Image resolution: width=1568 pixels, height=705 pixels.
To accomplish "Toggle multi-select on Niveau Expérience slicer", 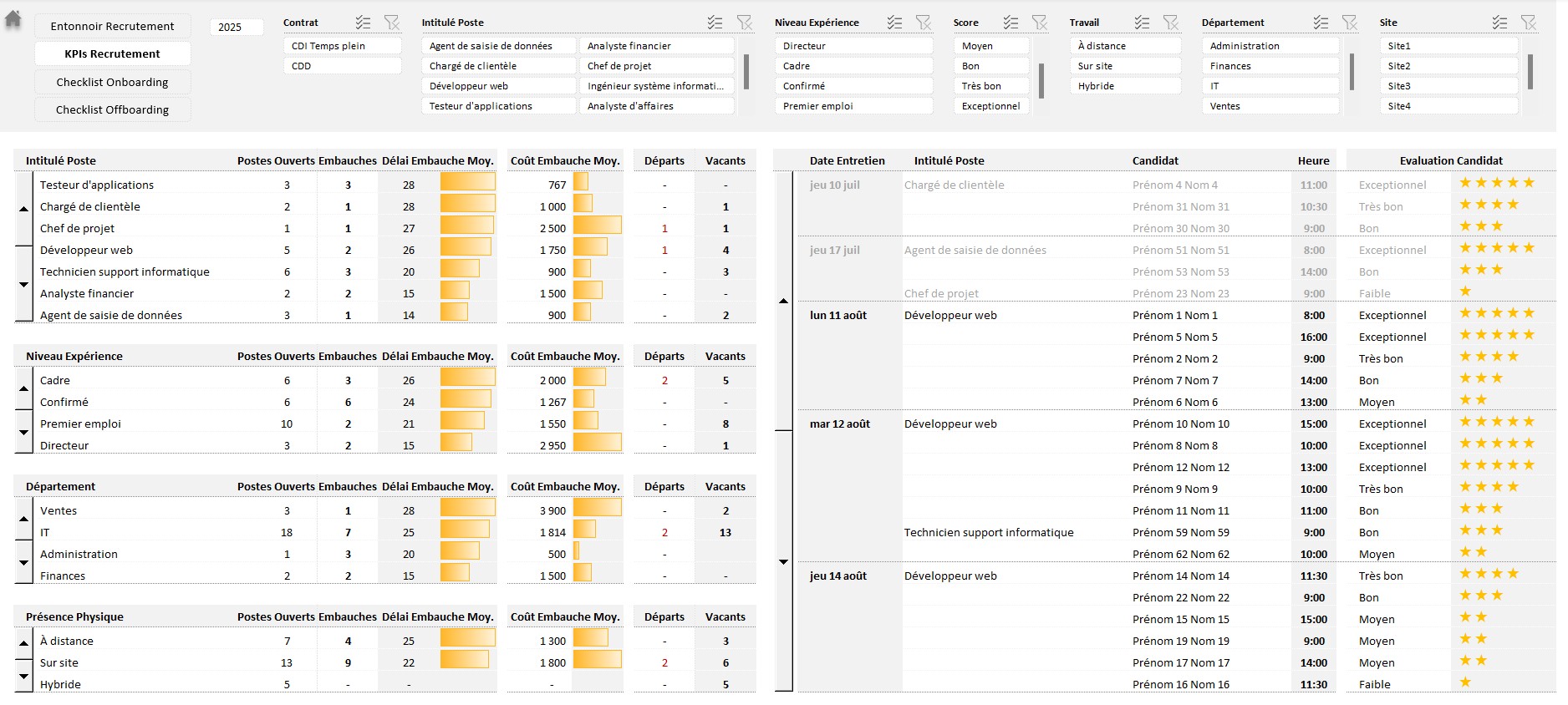I will click(894, 23).
